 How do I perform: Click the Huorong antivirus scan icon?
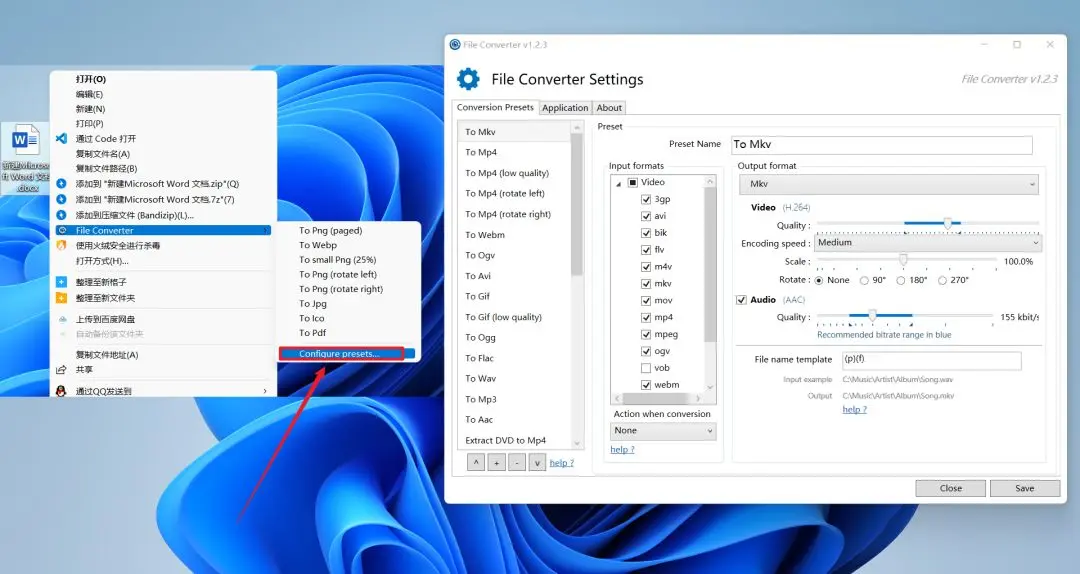(x=61, y=245)
